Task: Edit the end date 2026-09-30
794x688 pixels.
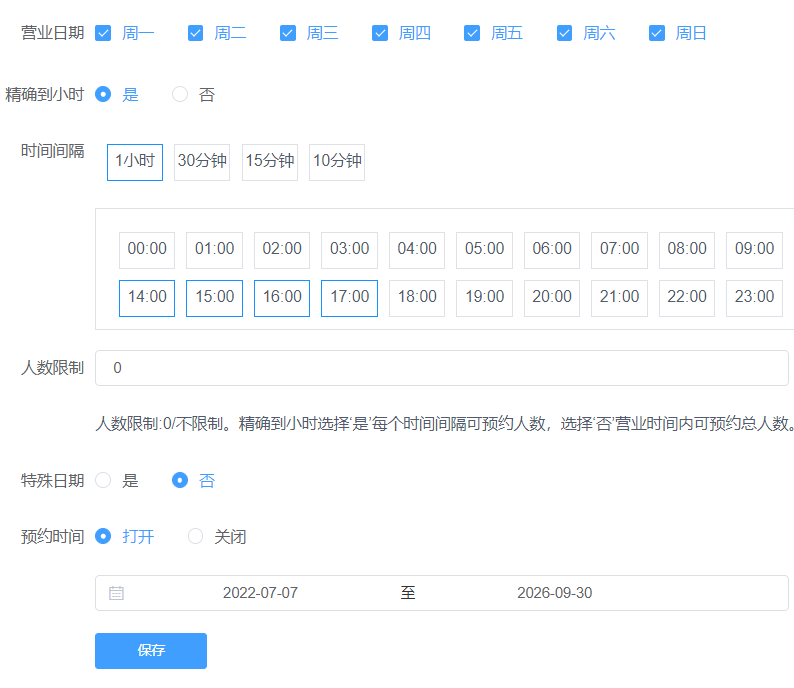Action: 554,593
